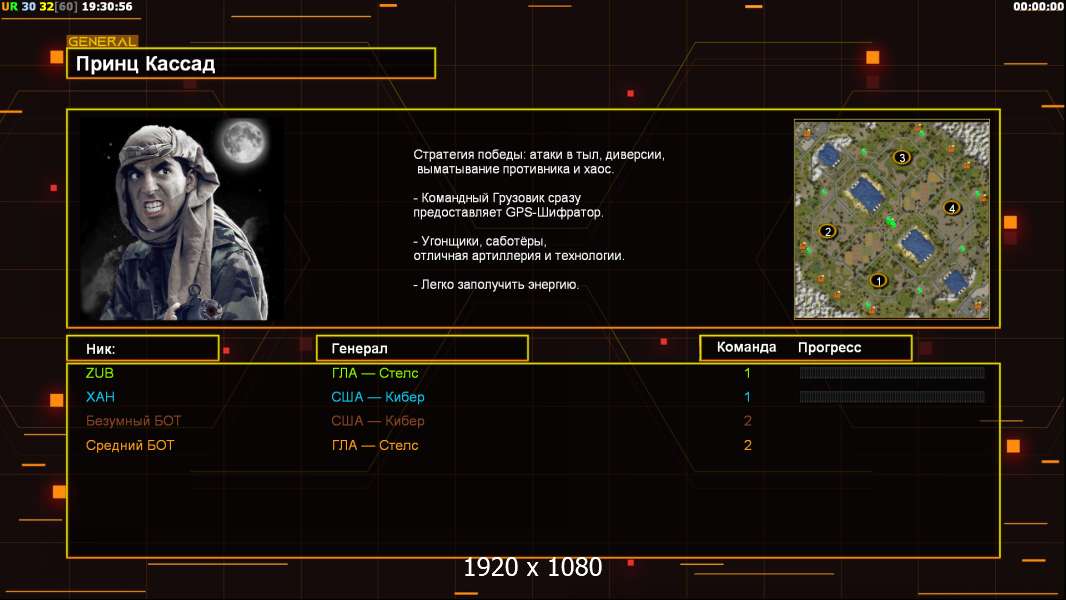
Task: Click the Прогресс column header
Action: (x=829, y=348)
